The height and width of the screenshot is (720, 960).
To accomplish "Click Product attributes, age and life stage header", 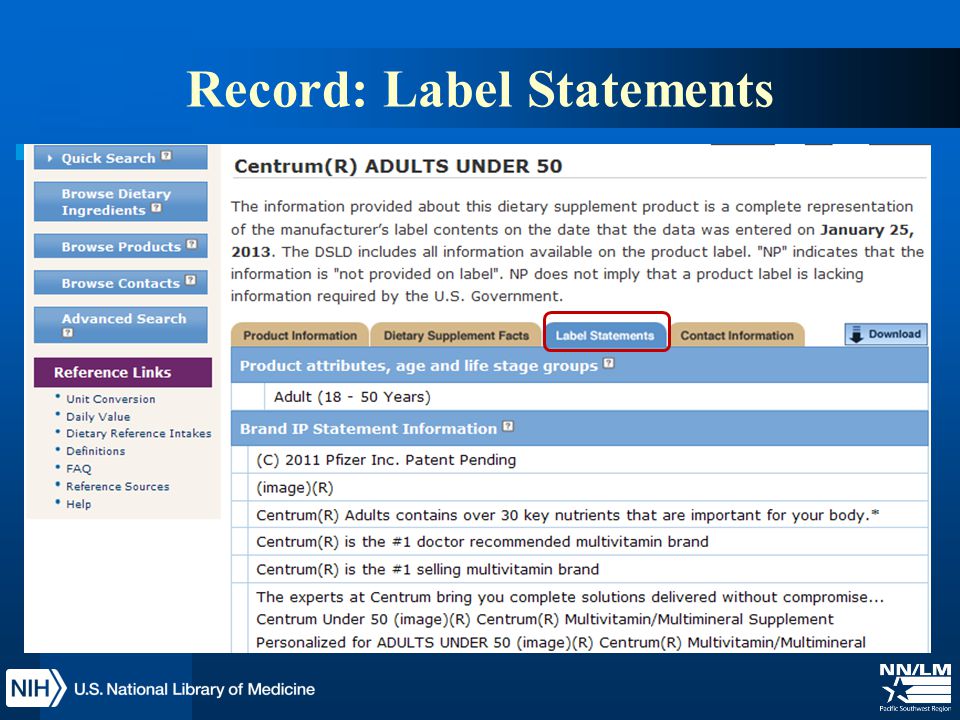I will (x=579, y=366).
